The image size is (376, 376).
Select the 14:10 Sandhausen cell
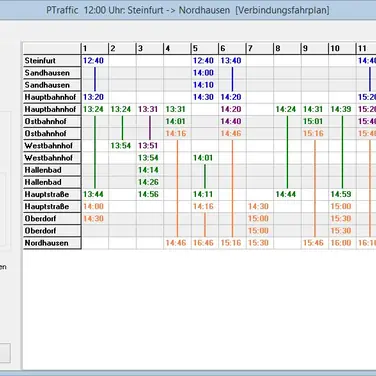[205, 85]
